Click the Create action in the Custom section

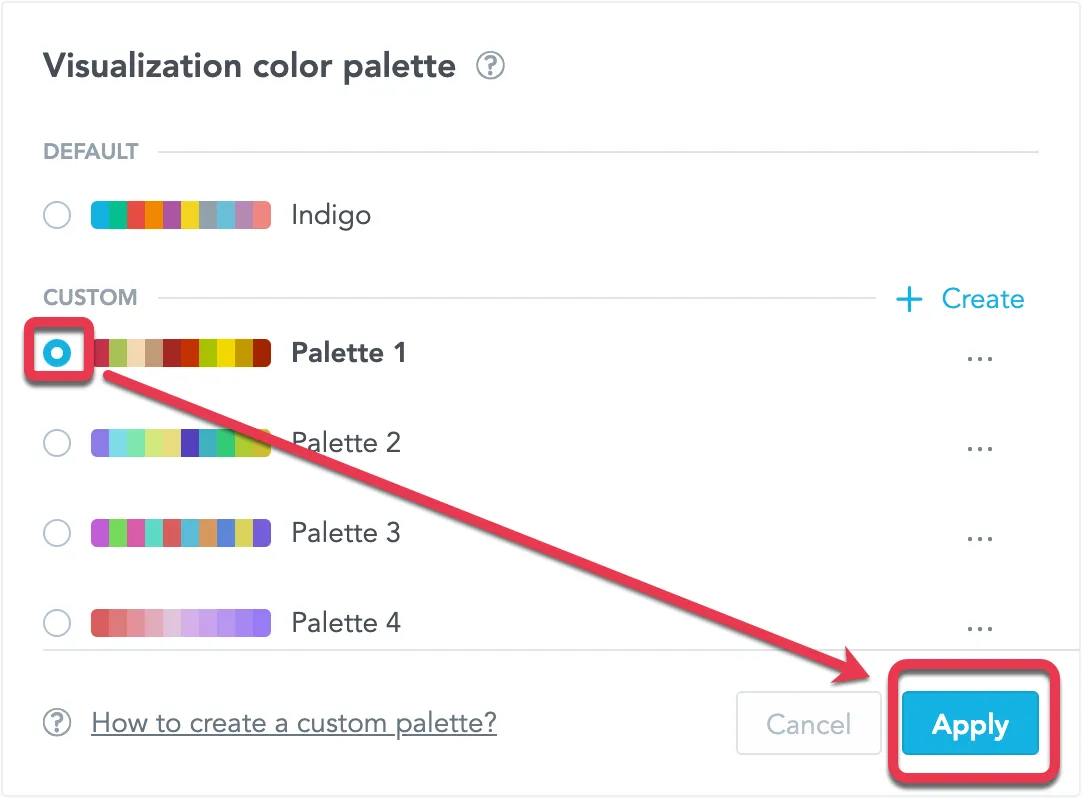pos(983,298)
